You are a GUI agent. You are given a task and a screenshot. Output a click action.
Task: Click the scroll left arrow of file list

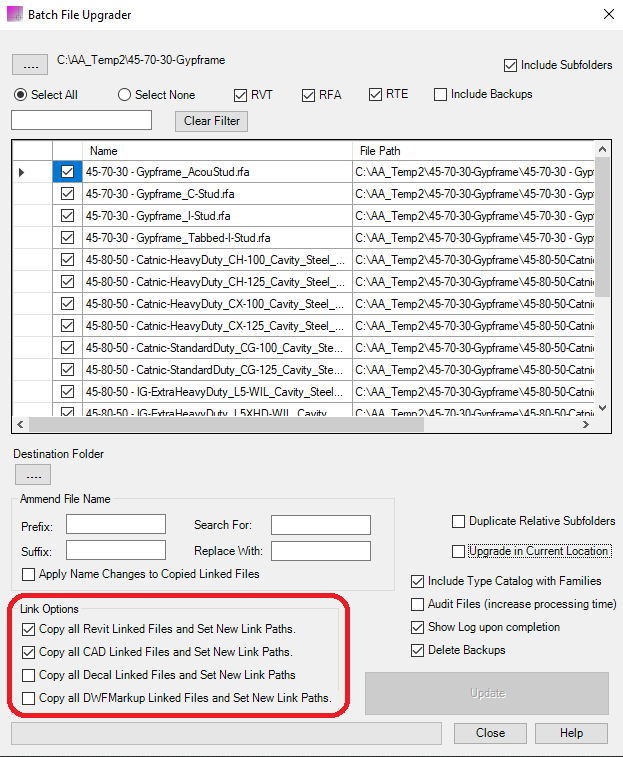20,424
